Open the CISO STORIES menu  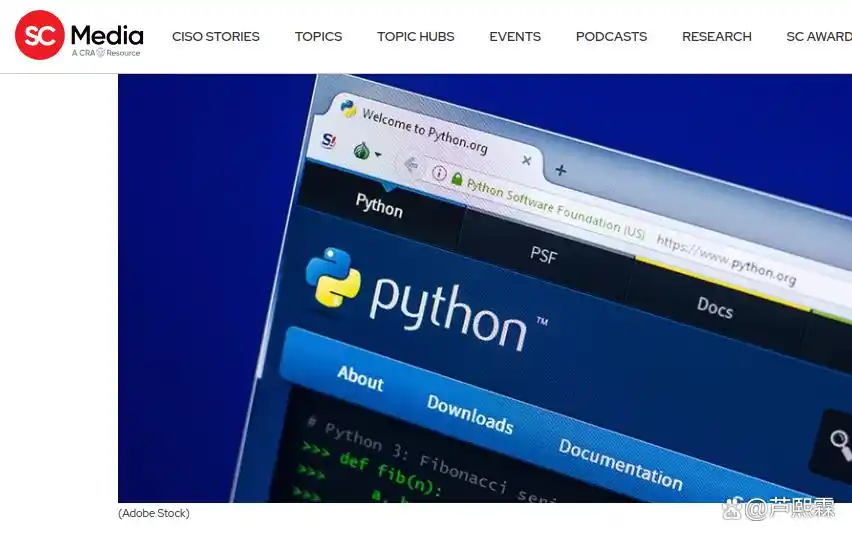(x=216, y=36)
